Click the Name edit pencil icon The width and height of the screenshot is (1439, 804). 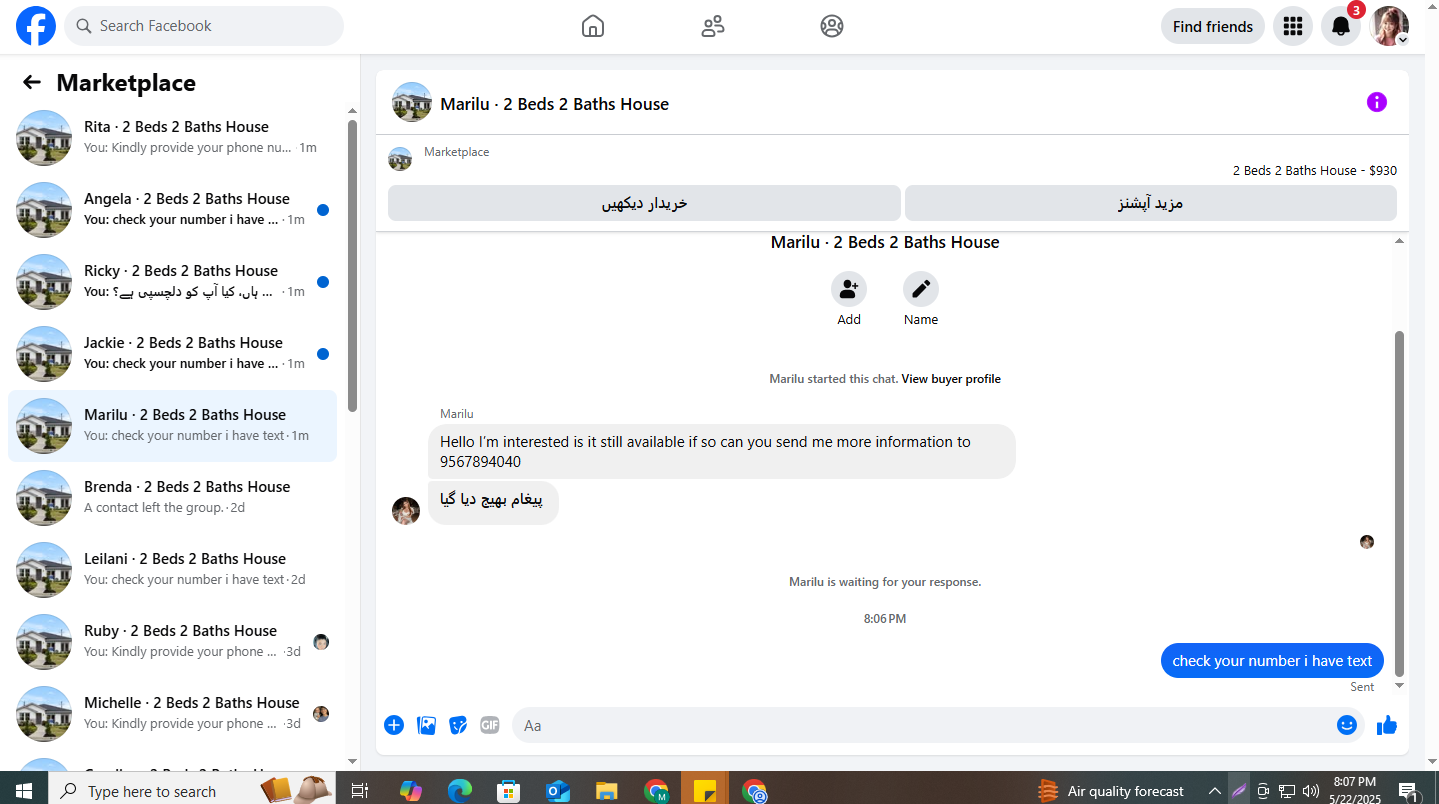(x=921, y=289)
